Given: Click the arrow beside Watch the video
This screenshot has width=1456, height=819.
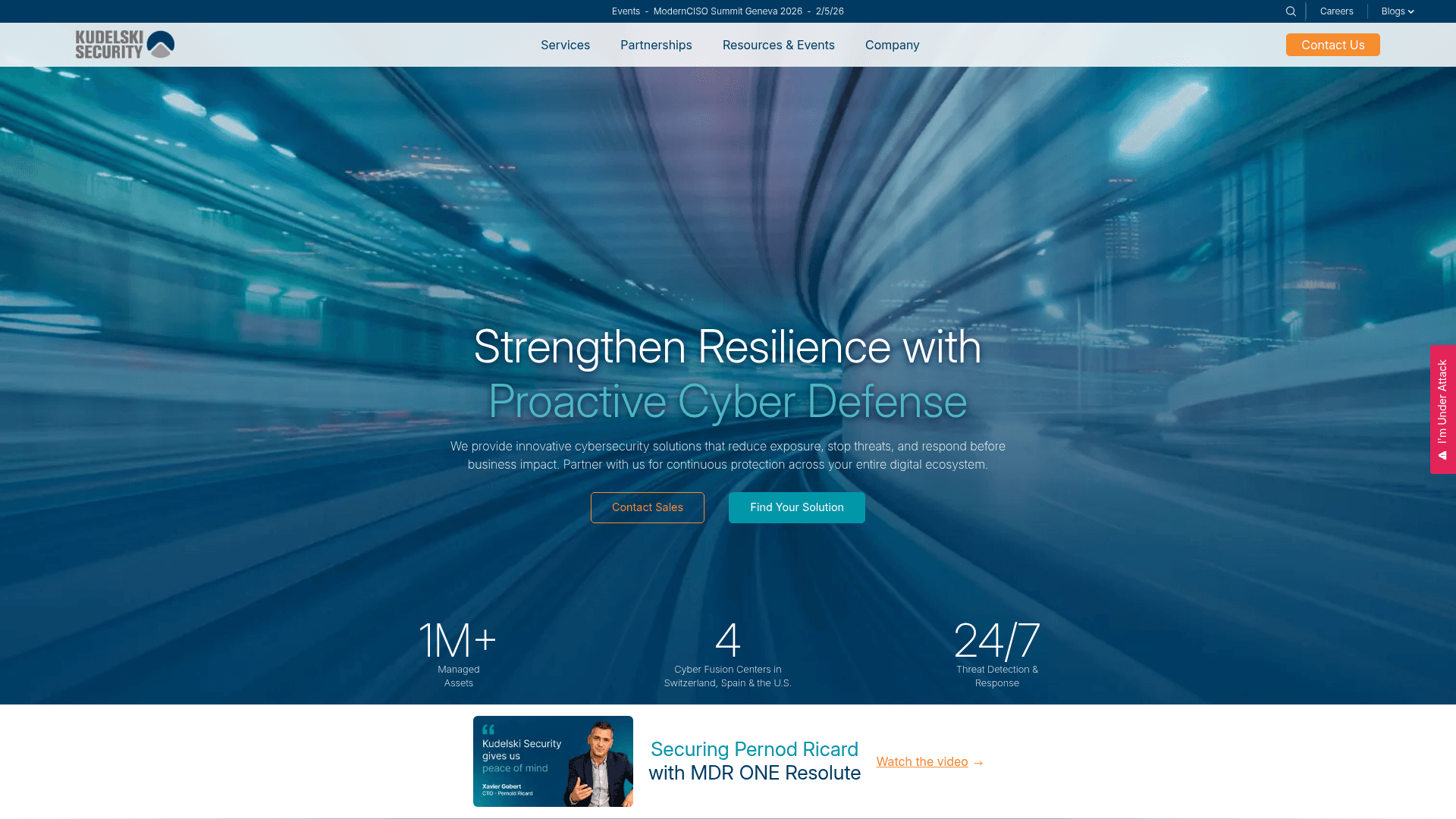Looking at the screenshot, I should click(978, 762).
